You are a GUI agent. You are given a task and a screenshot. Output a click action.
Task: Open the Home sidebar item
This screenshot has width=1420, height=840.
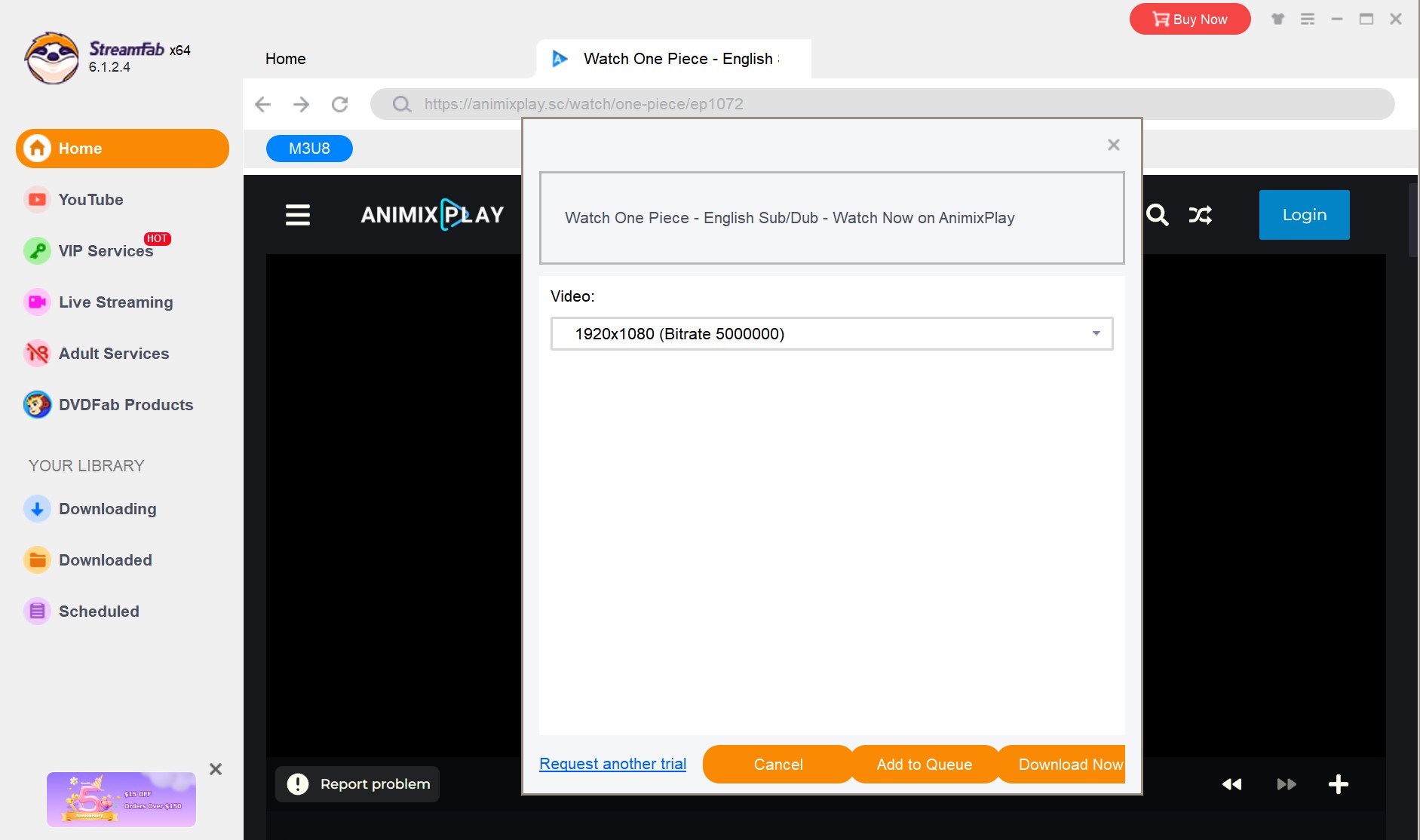pyautogui.click(x=122, y=149)
